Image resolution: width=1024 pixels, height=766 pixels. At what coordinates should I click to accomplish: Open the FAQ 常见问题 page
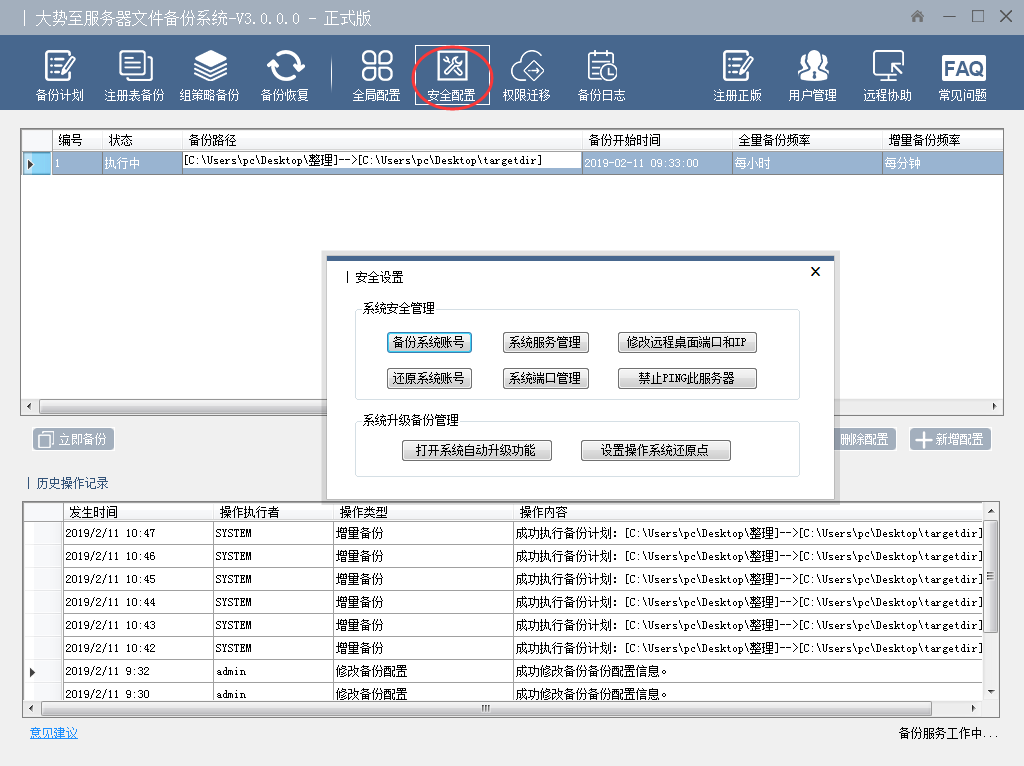[x=962, y=76]
